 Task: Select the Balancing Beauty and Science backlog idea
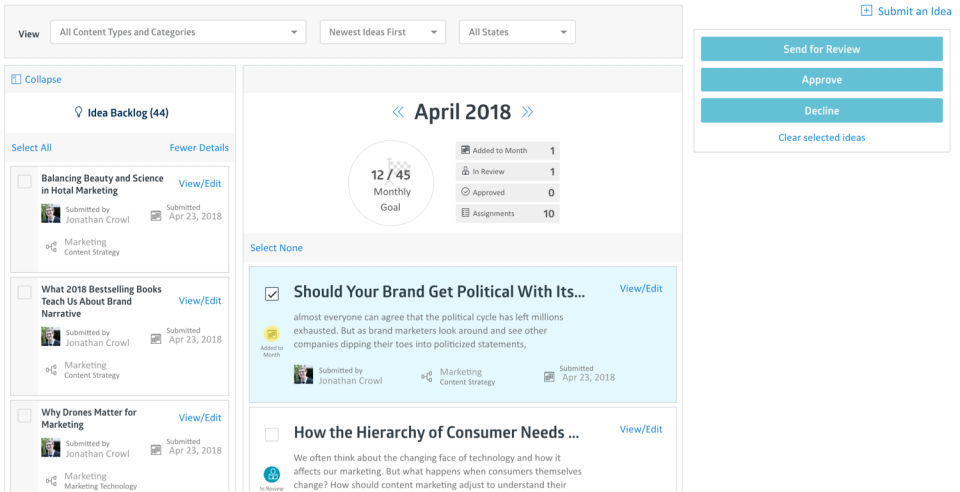25,181
